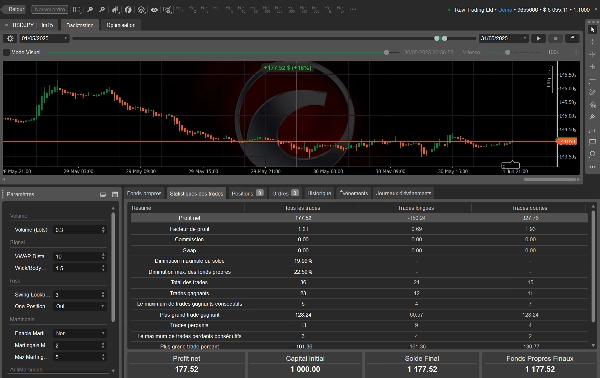Zoom in on the chart
Image resolution: width=600 pixels, height=378 pixels.
pyautogui.click(x=90, y=10)
